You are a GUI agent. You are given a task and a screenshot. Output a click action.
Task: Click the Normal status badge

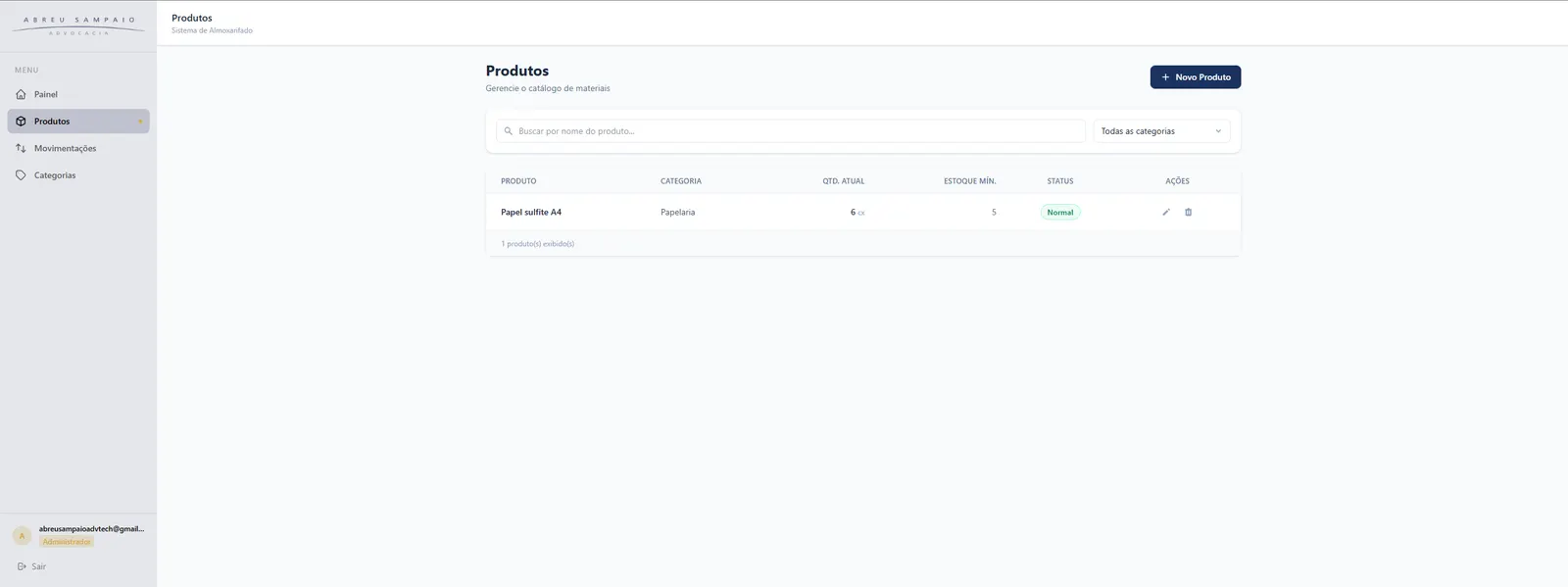click(1060, 212)
